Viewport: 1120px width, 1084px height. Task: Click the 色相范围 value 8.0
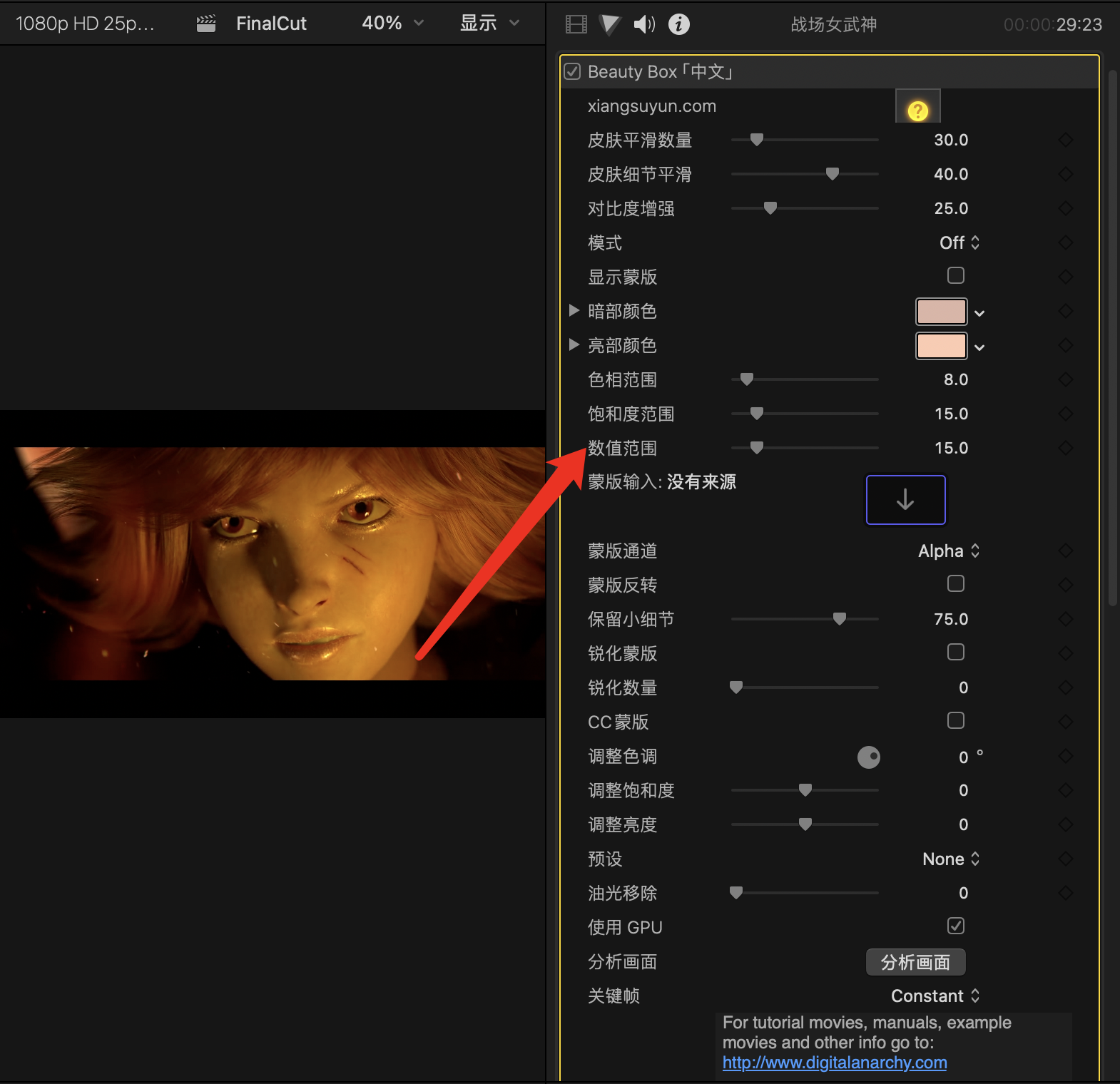coord(956,379)
